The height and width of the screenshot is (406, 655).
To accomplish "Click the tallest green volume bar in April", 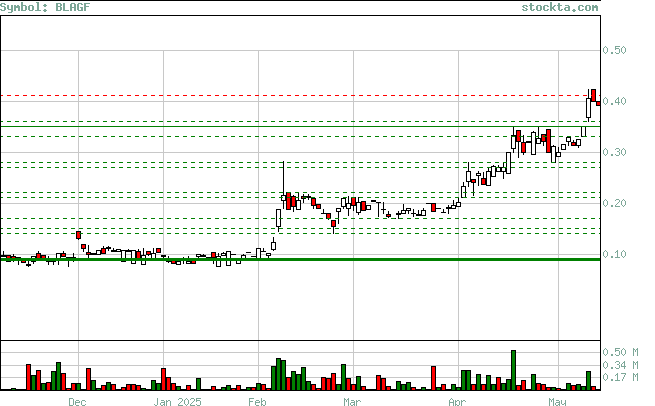I will pos(513,370).
